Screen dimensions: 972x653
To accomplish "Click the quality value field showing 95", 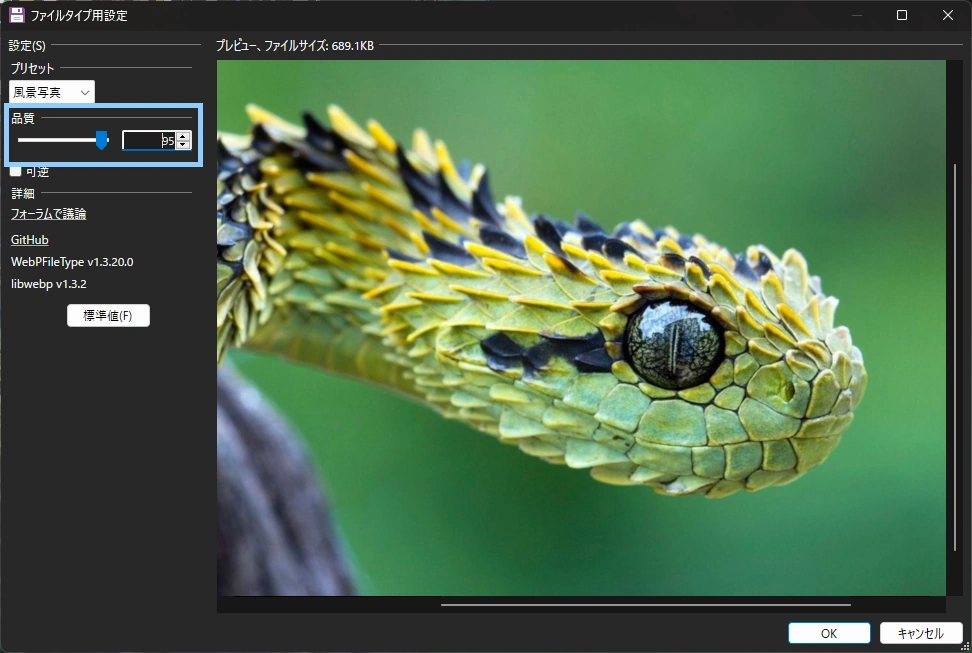I will click(x=149, y=141).
